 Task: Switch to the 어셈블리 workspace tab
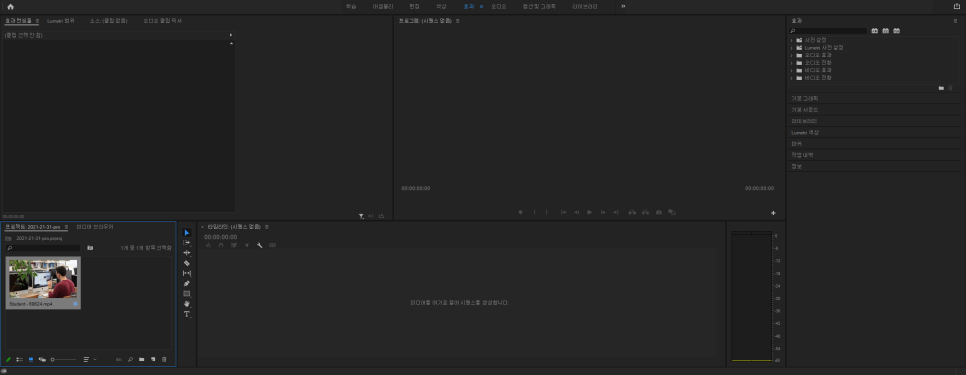[x=383, y=6]
